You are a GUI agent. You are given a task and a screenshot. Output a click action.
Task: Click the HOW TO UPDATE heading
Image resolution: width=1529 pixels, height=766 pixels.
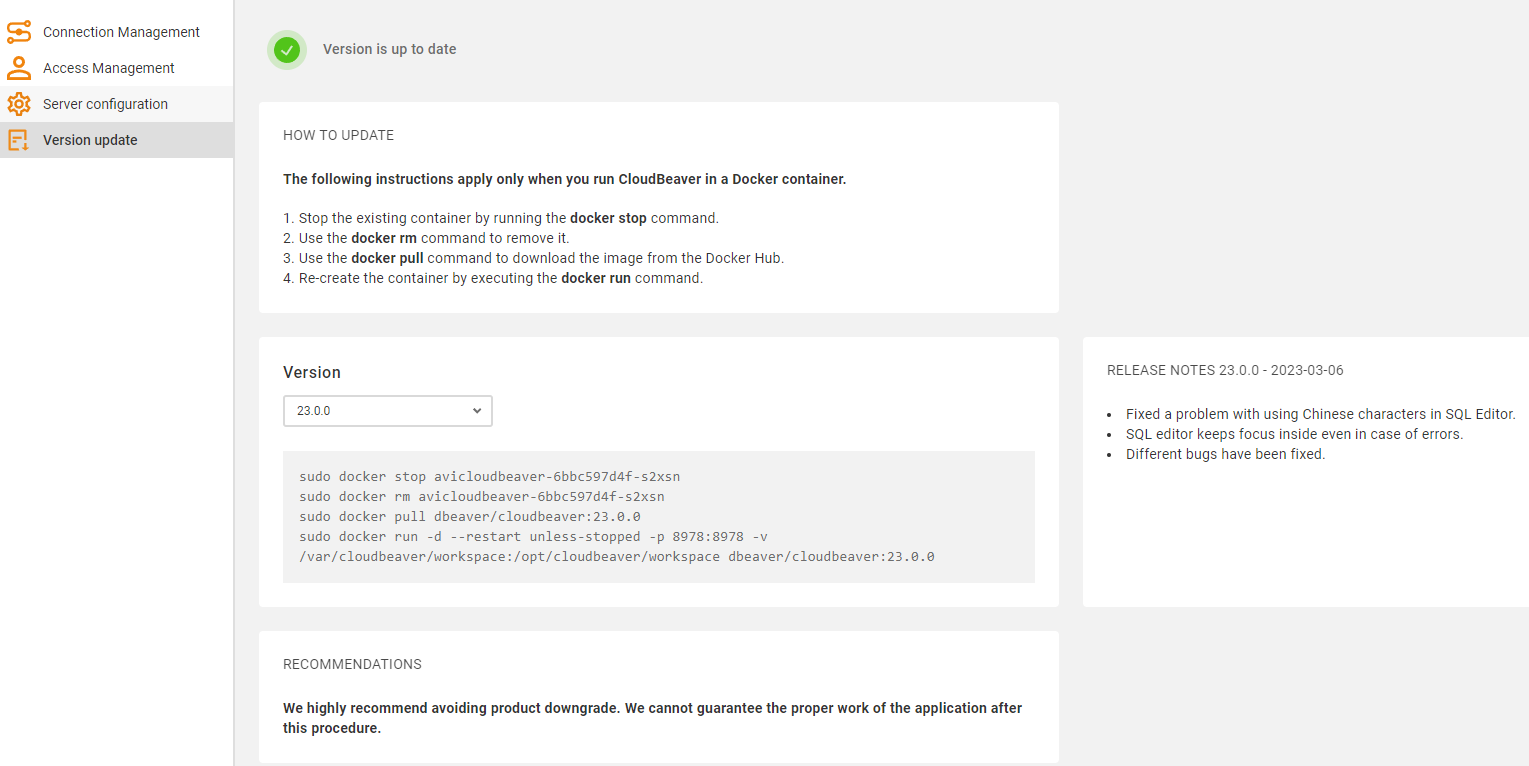pos(338,135)
